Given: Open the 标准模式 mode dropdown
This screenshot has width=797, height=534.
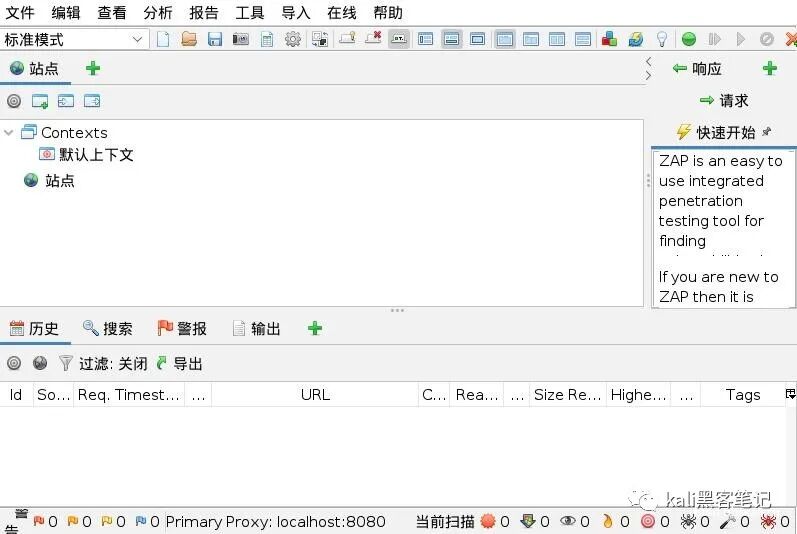Looking at the screenshot, I should pyautogui.click(x=74, y=40).
